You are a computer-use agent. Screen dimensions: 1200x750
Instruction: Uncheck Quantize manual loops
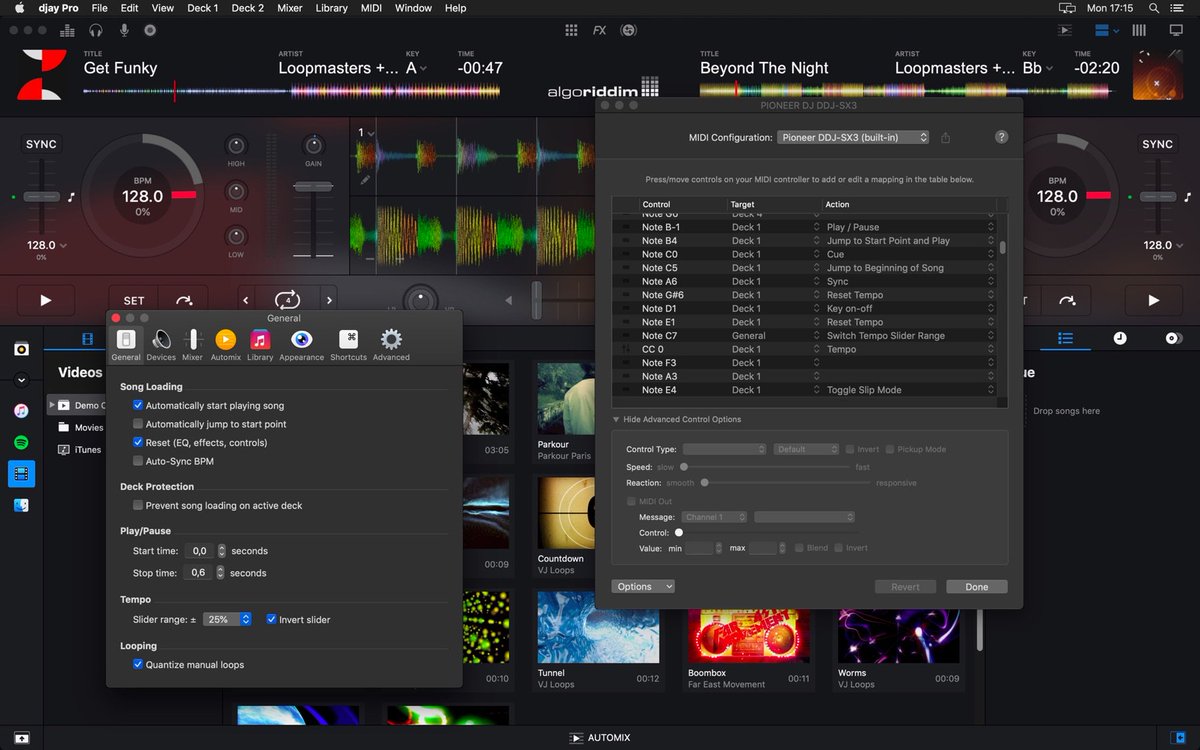point(138,665)
